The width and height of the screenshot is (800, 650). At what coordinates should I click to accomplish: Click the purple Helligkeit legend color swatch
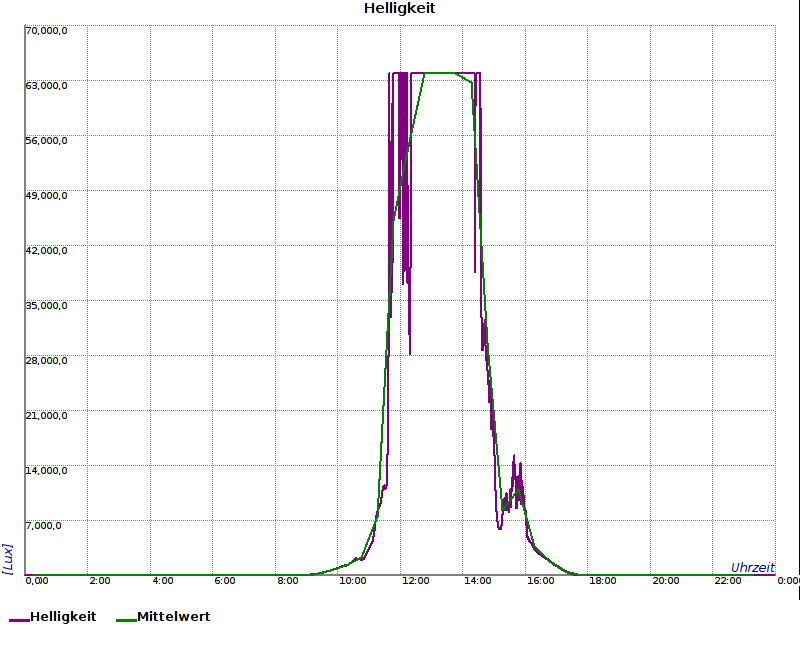19,619
